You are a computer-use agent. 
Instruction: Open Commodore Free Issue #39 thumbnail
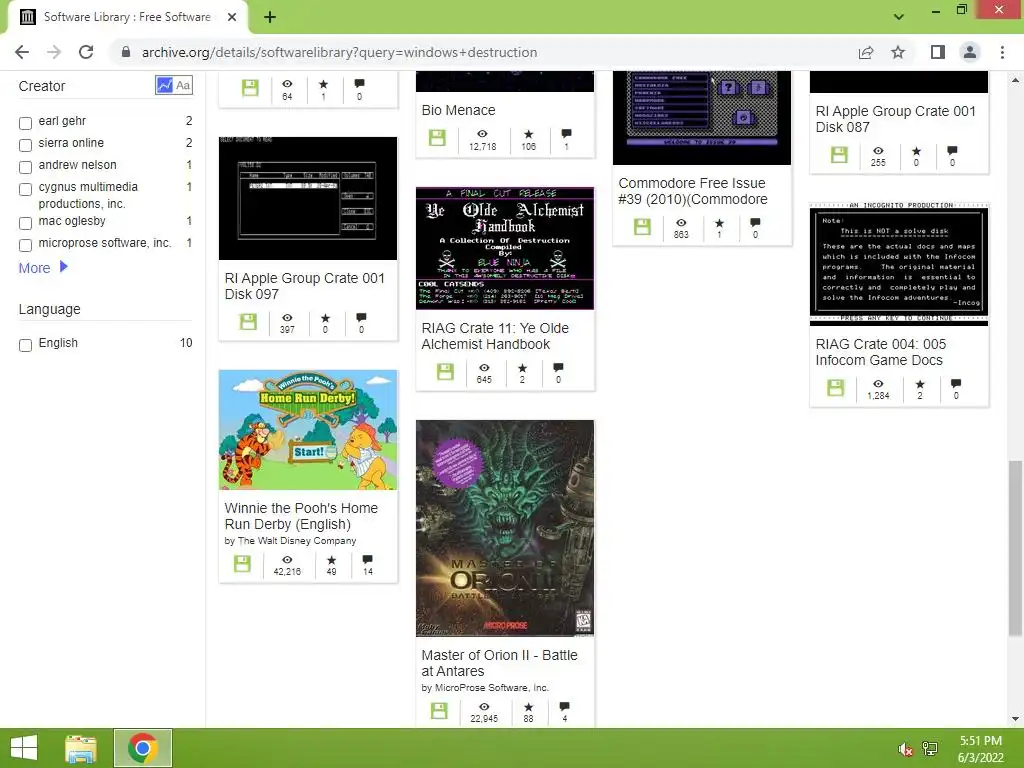[701, 118]
